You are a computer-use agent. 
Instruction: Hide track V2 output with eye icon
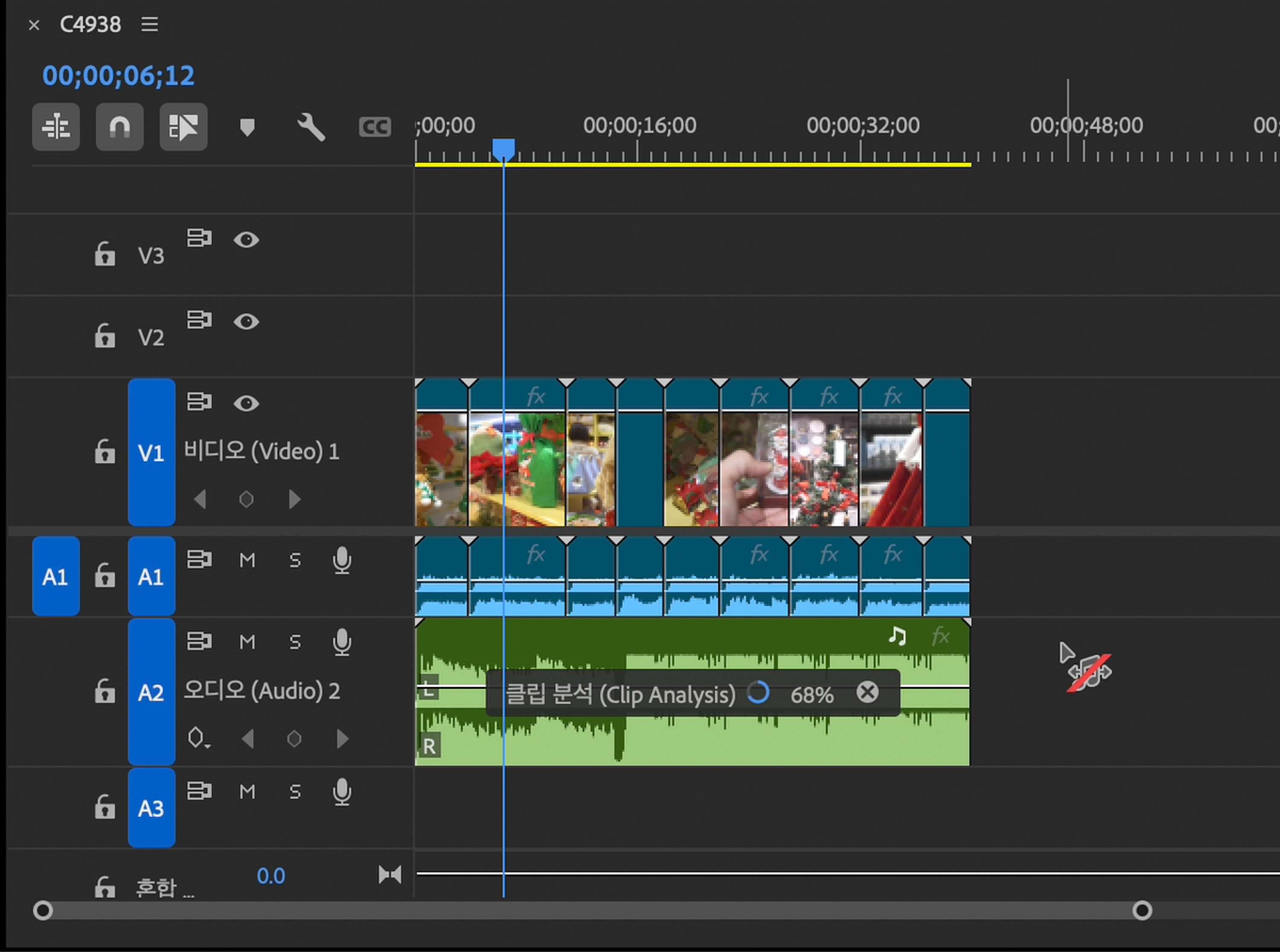pyautogui.click(x=246, y=322)
